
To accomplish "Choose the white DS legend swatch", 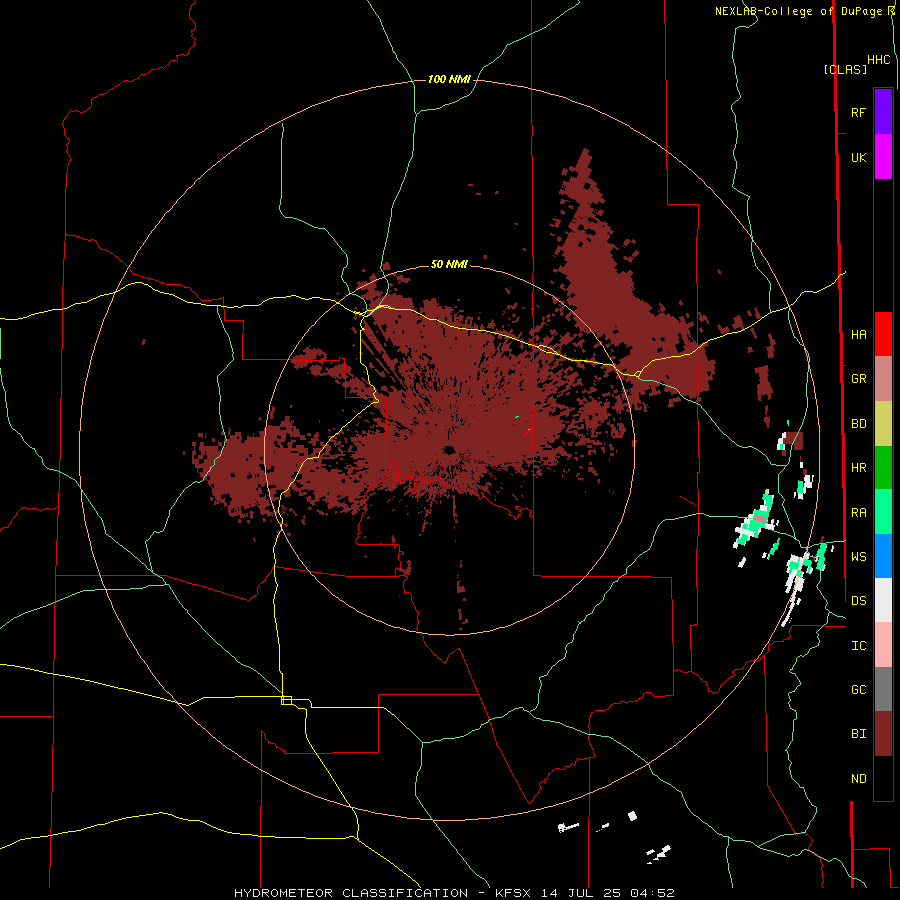I will tap(883, 600).
